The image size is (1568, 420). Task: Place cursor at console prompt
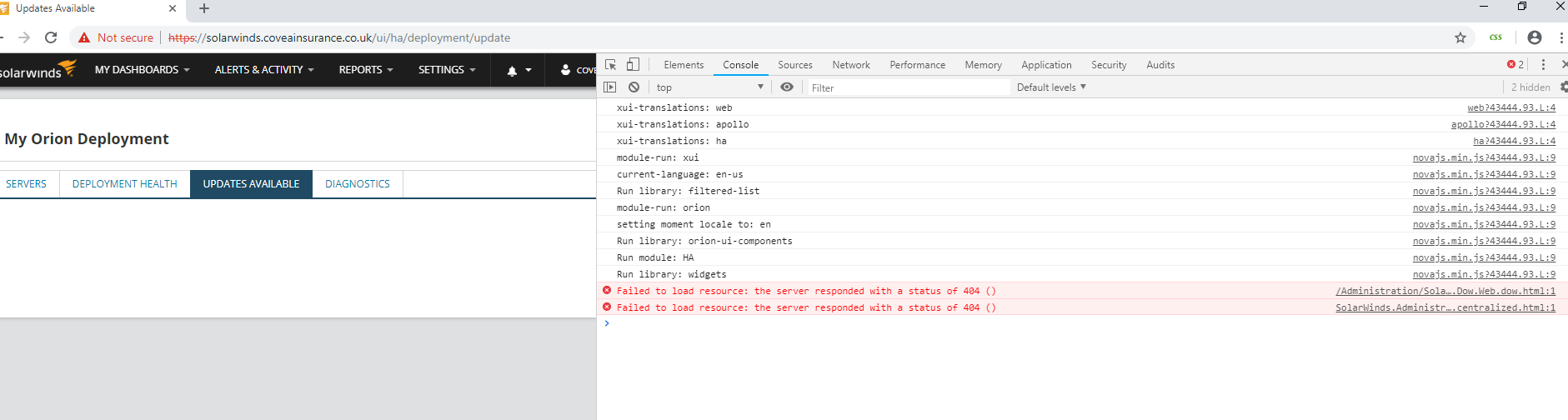1084,323
